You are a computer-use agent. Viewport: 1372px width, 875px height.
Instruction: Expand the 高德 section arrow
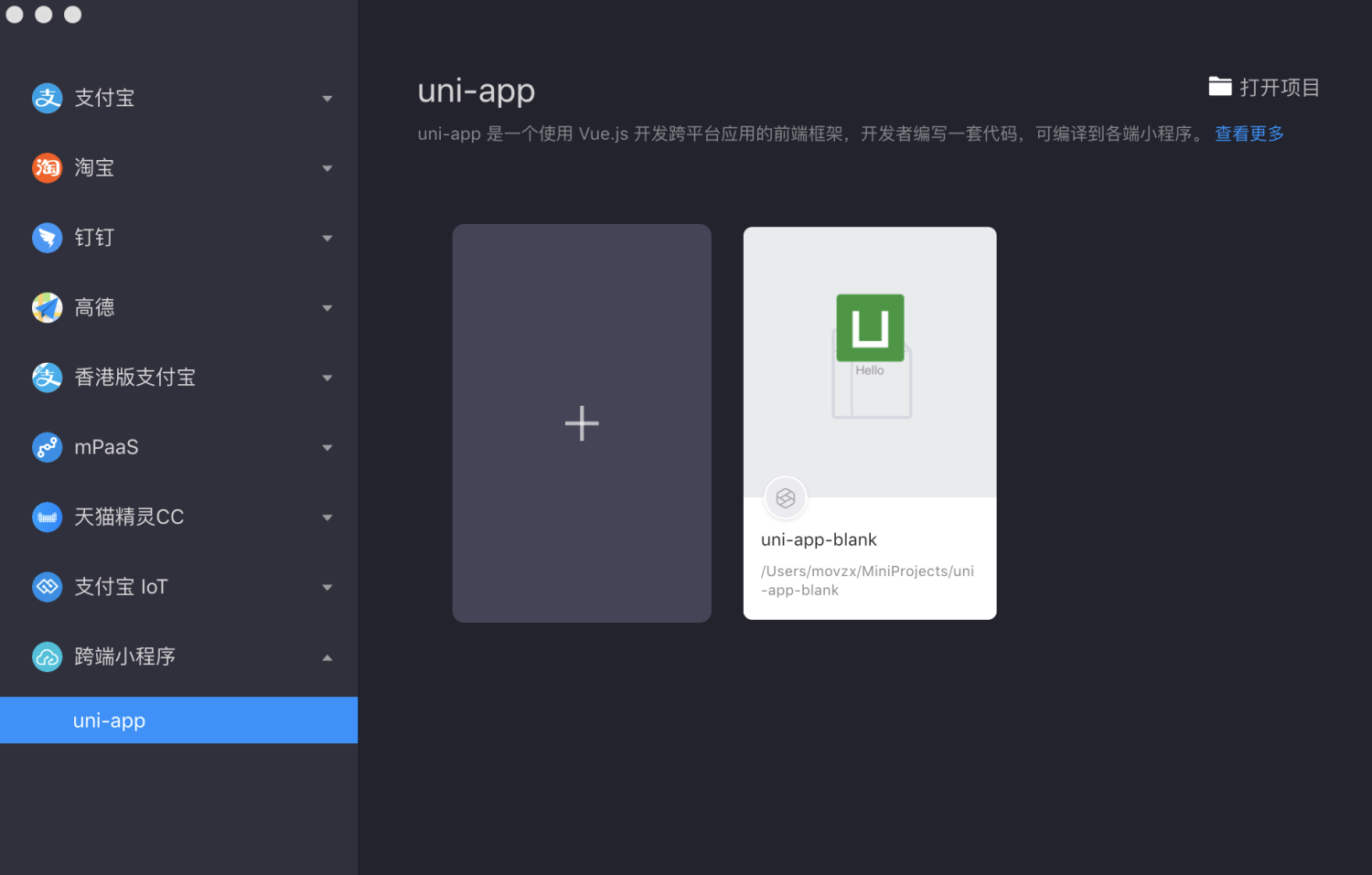tap(327, 308)
